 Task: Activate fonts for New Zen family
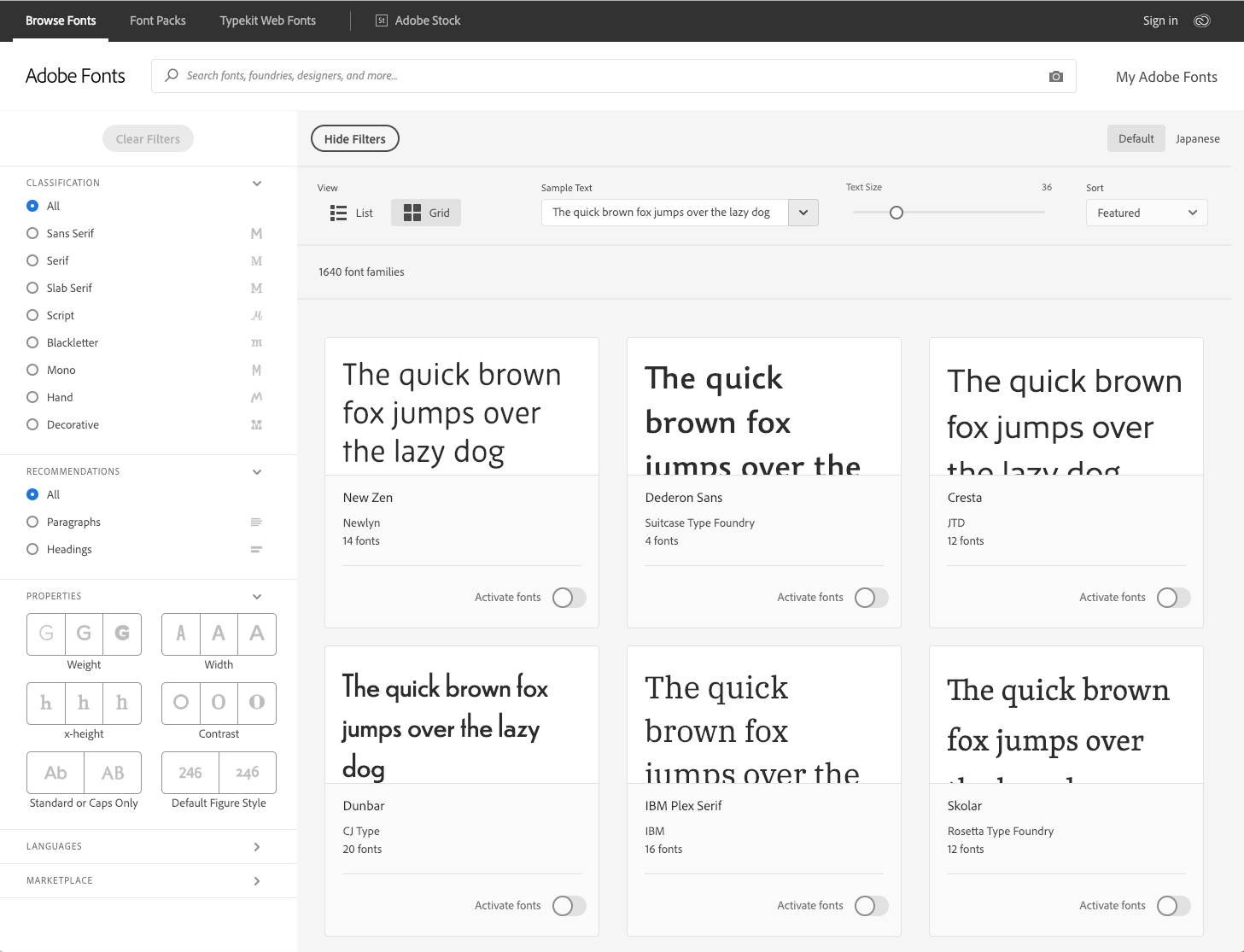[569, 598]
